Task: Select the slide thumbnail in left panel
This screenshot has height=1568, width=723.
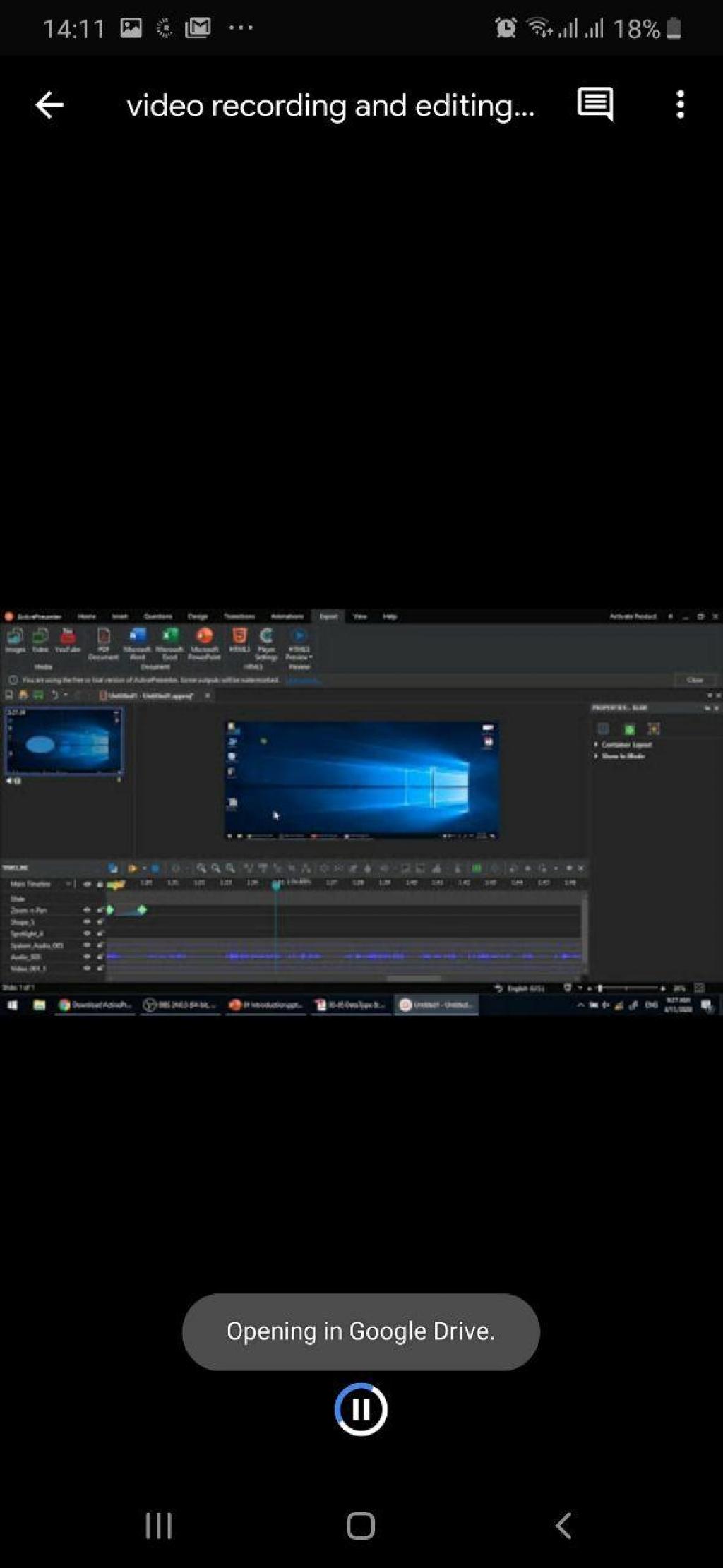Action: [x=64, y=742]
